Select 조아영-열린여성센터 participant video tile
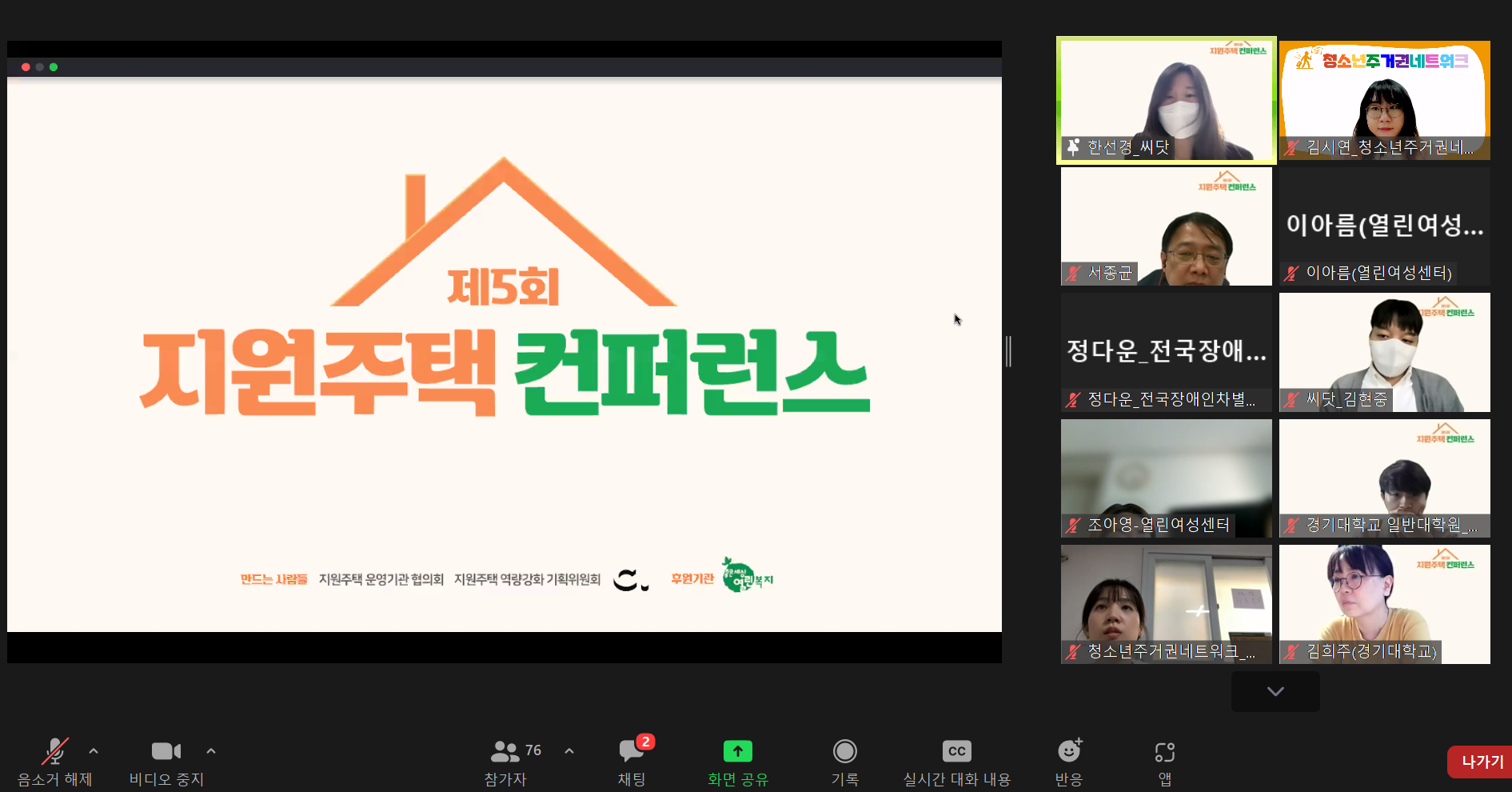This screenshot has width=1512, height=792. click(1167, 478)
